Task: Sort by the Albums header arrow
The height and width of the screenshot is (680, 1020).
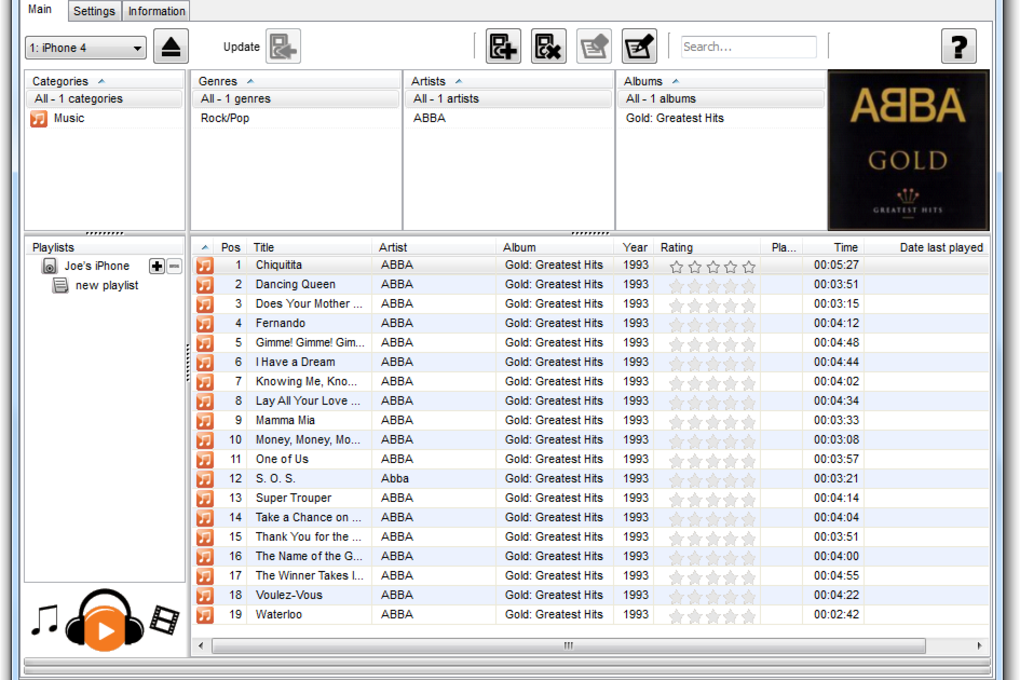Action: [676, 81]
